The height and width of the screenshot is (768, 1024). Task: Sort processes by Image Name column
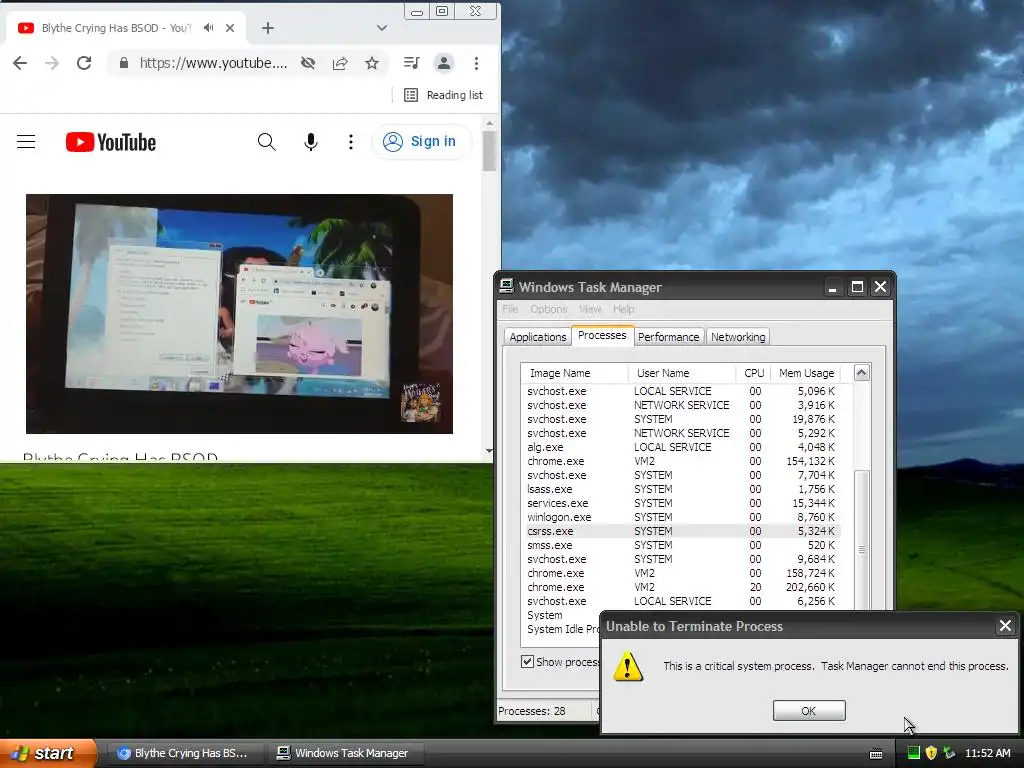point(575,373)
